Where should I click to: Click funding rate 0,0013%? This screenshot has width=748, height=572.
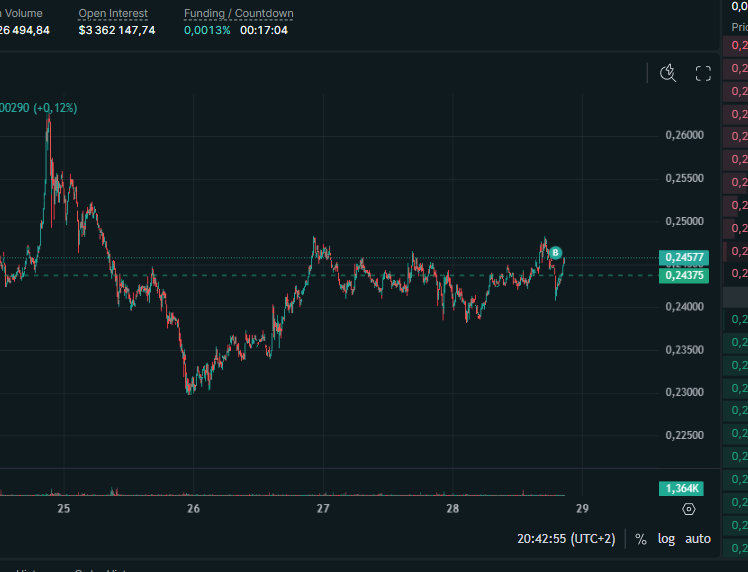click(x=207, y=31)
